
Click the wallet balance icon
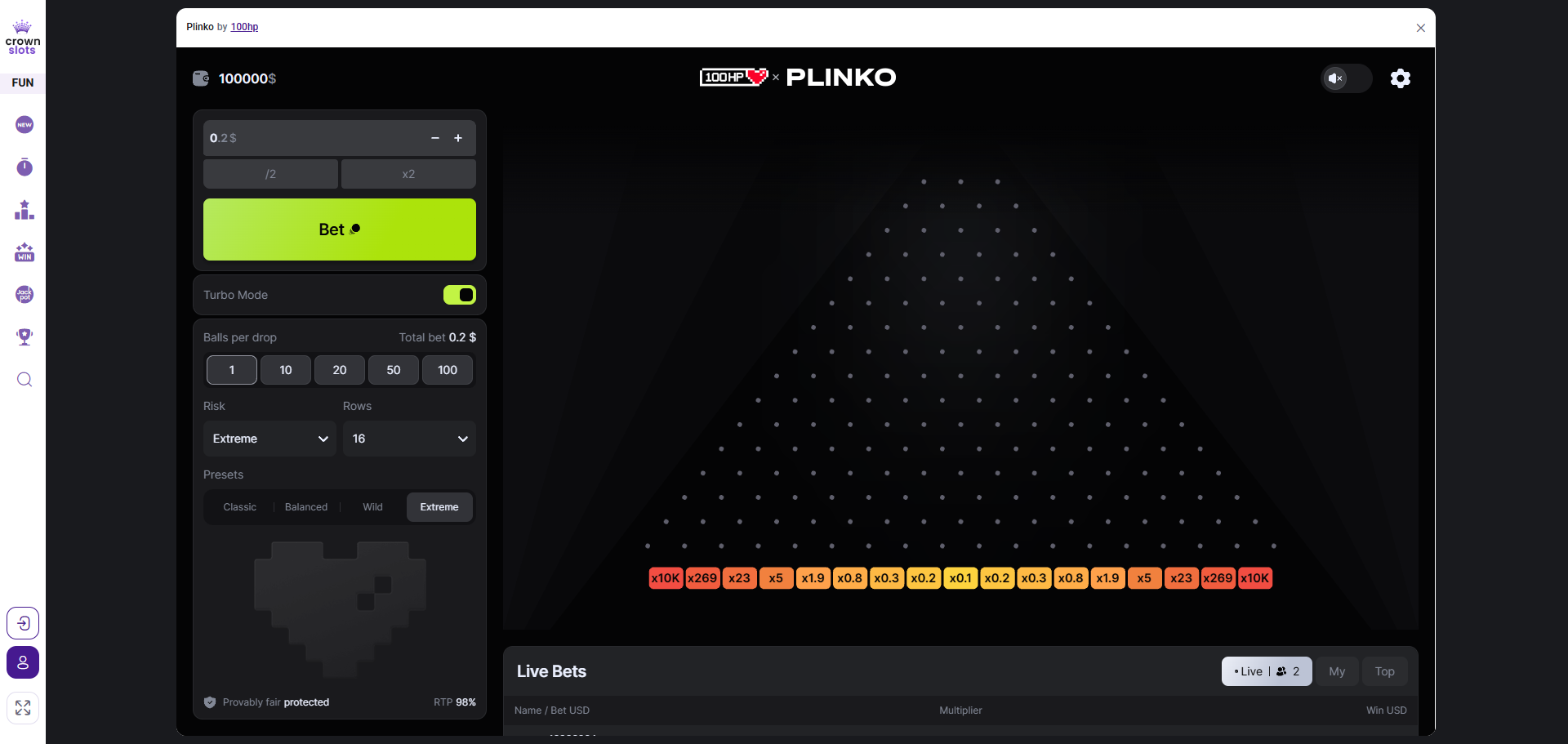click(x=201, y=78)
